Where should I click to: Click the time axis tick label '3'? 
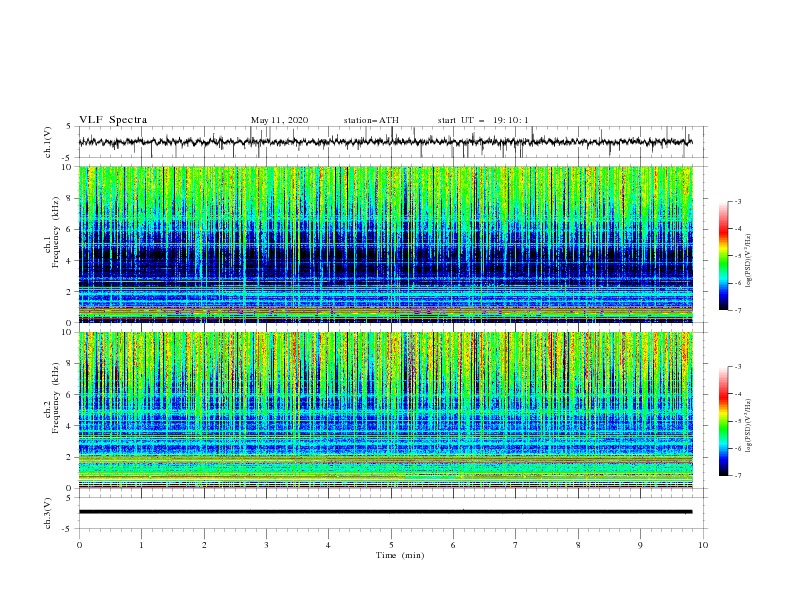[x=266, y=545]
